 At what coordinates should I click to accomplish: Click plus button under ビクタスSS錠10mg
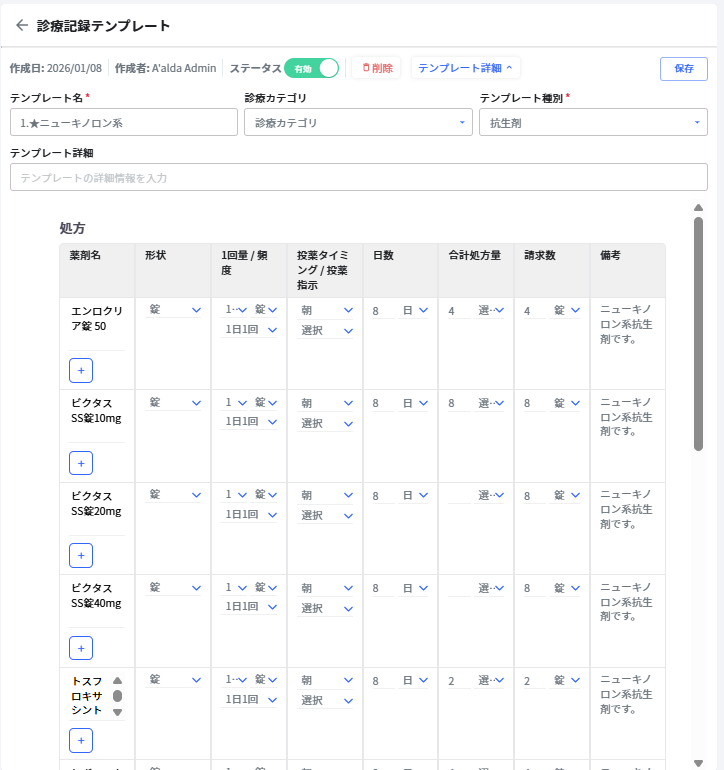coord(81,463)
